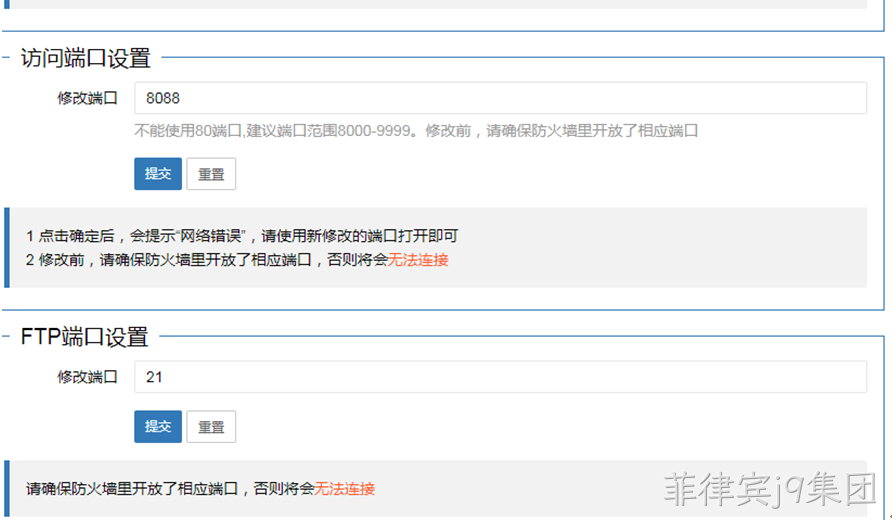
Task: Click the gray panel at the page top
Action: tap(438, 4)
